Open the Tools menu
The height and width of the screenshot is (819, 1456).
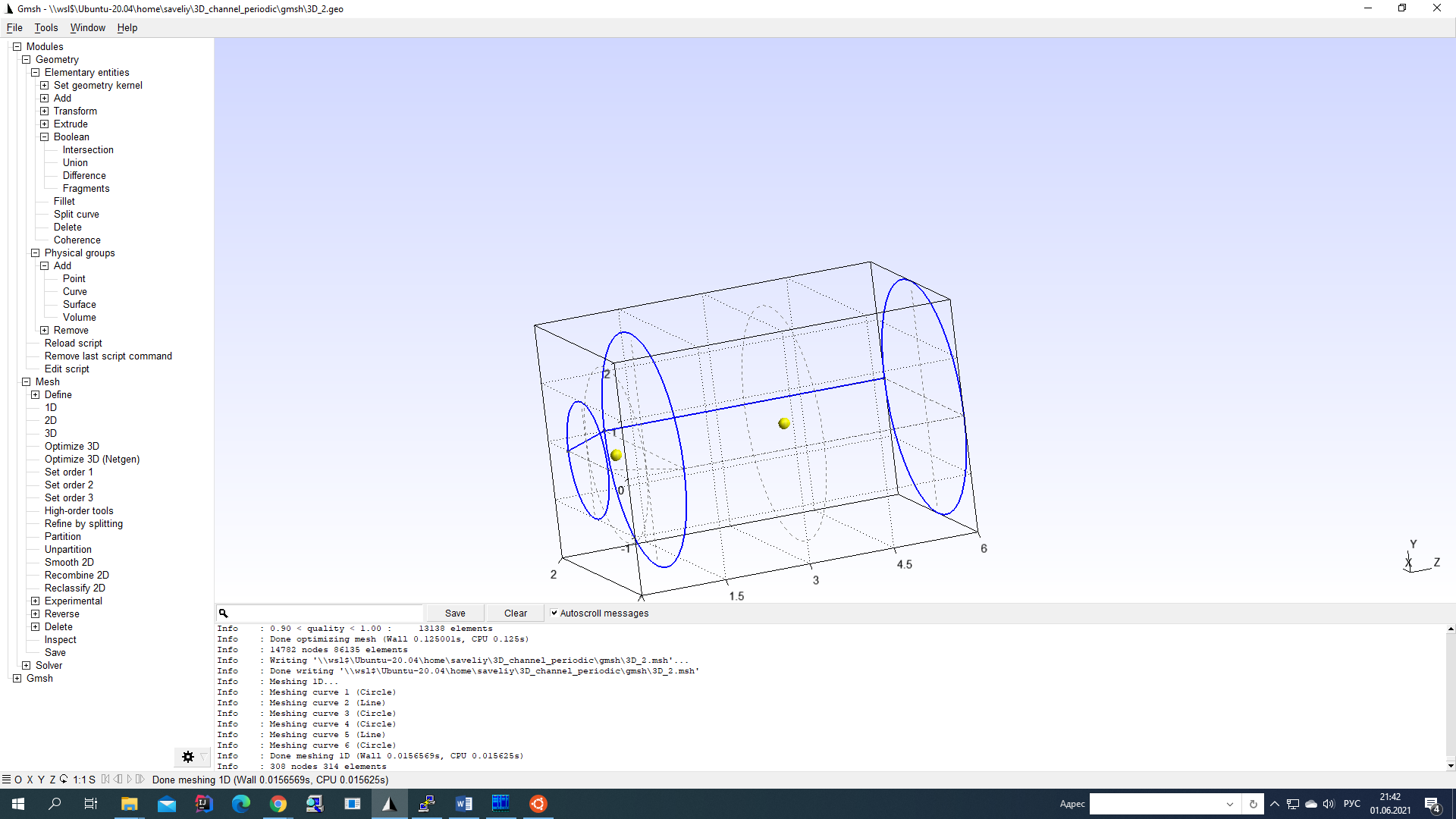coord(45,28)
